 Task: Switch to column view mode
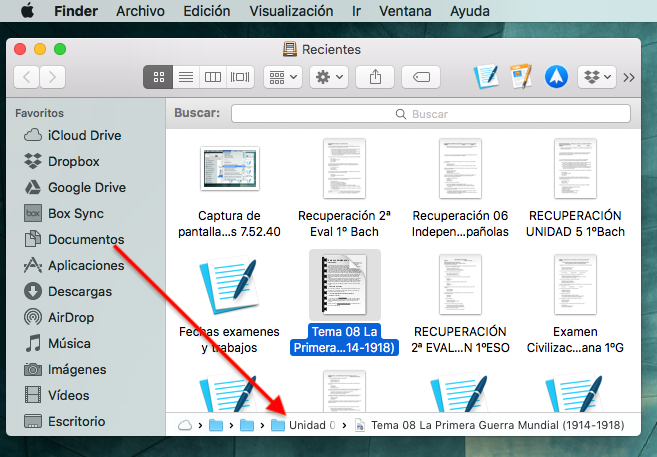tap(213, 77)
